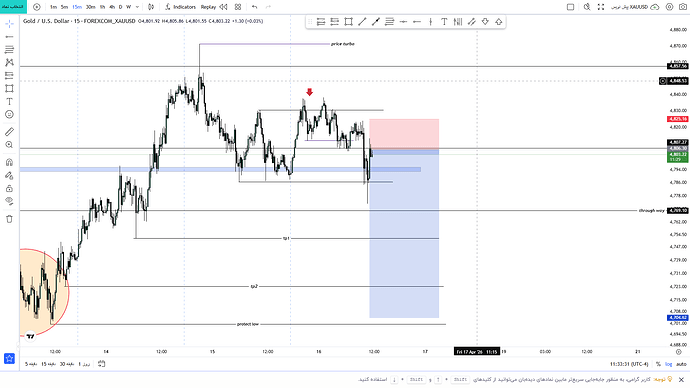Switch to 1h timeframe

click(103, 7)
